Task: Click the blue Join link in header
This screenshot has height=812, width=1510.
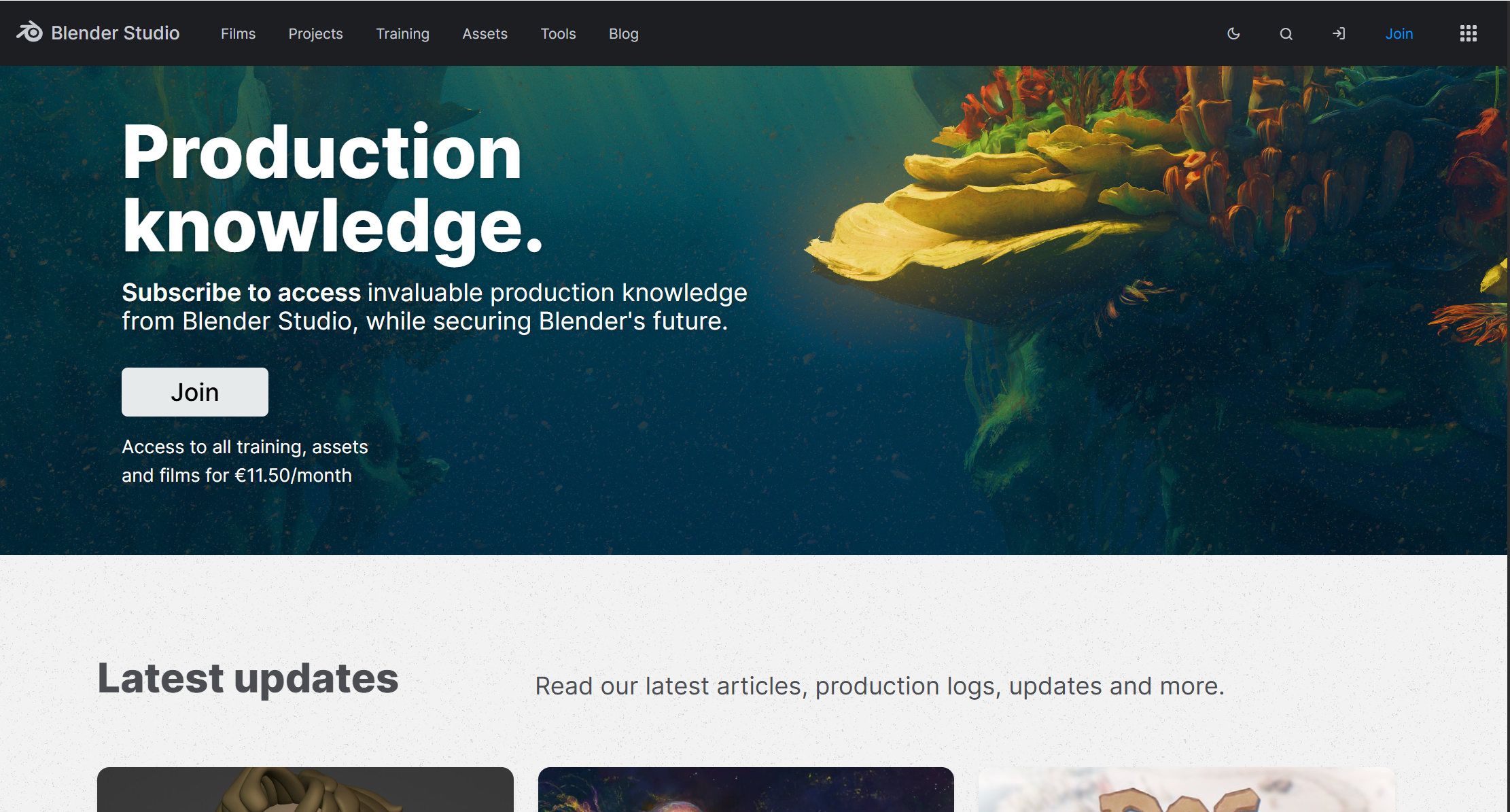Action: (x=1399, y=33)
